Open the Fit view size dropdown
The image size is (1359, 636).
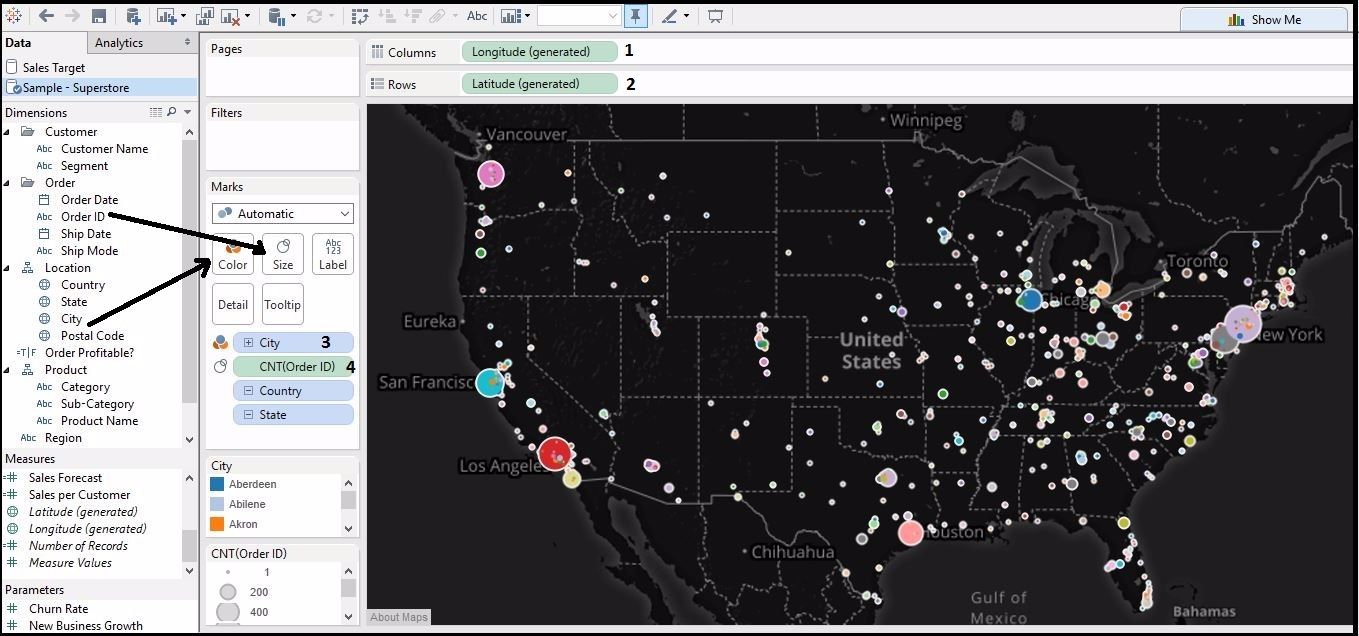pyautogui.click(x=579, y=16)
